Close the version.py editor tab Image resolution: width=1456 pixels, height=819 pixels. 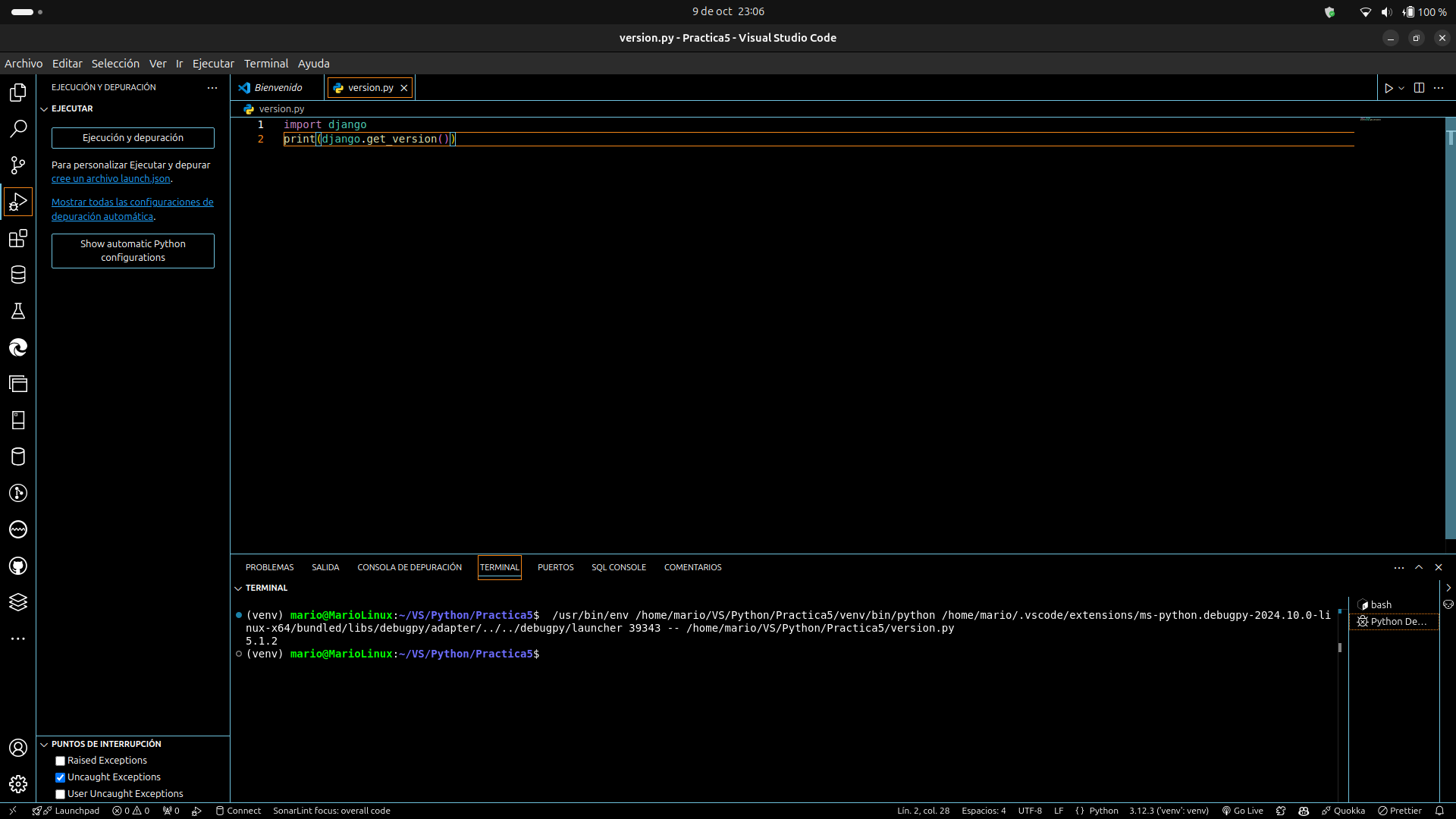404,88
